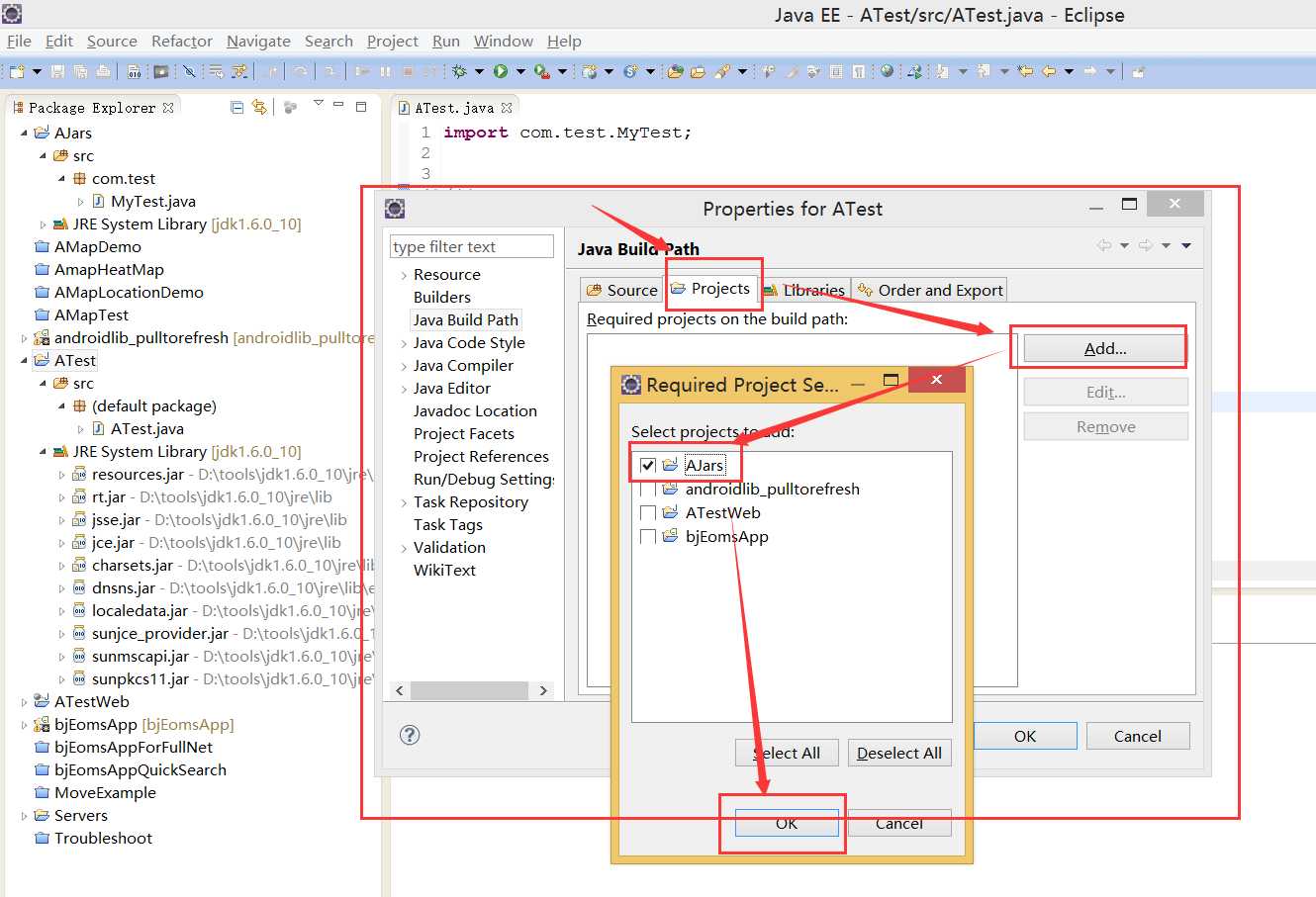Close the Package Explorer view tab
1316x897 pixels.
point(168,108)
